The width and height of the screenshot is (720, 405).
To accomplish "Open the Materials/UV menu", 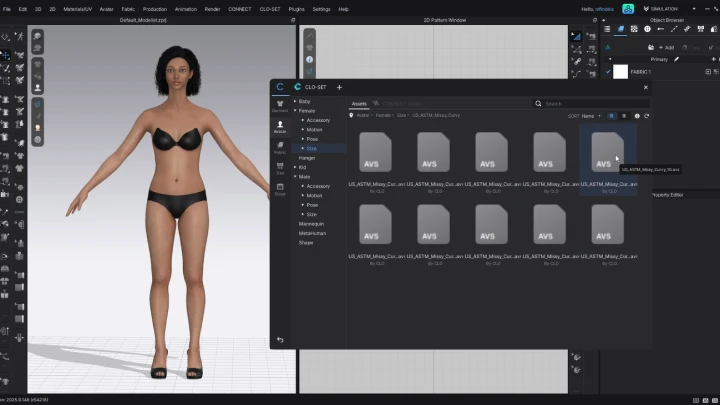I will click(78, 9).
